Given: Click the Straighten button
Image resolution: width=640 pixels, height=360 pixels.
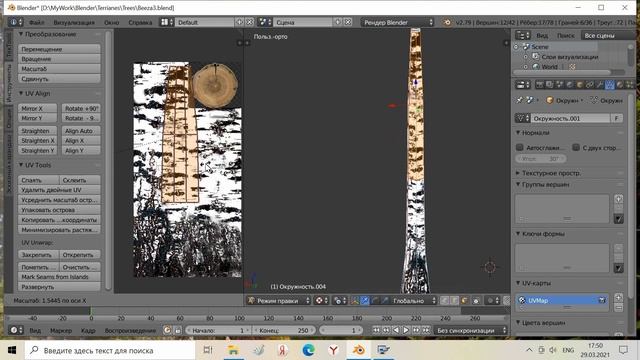Looking at the screenshot, I should click(37, 131).
